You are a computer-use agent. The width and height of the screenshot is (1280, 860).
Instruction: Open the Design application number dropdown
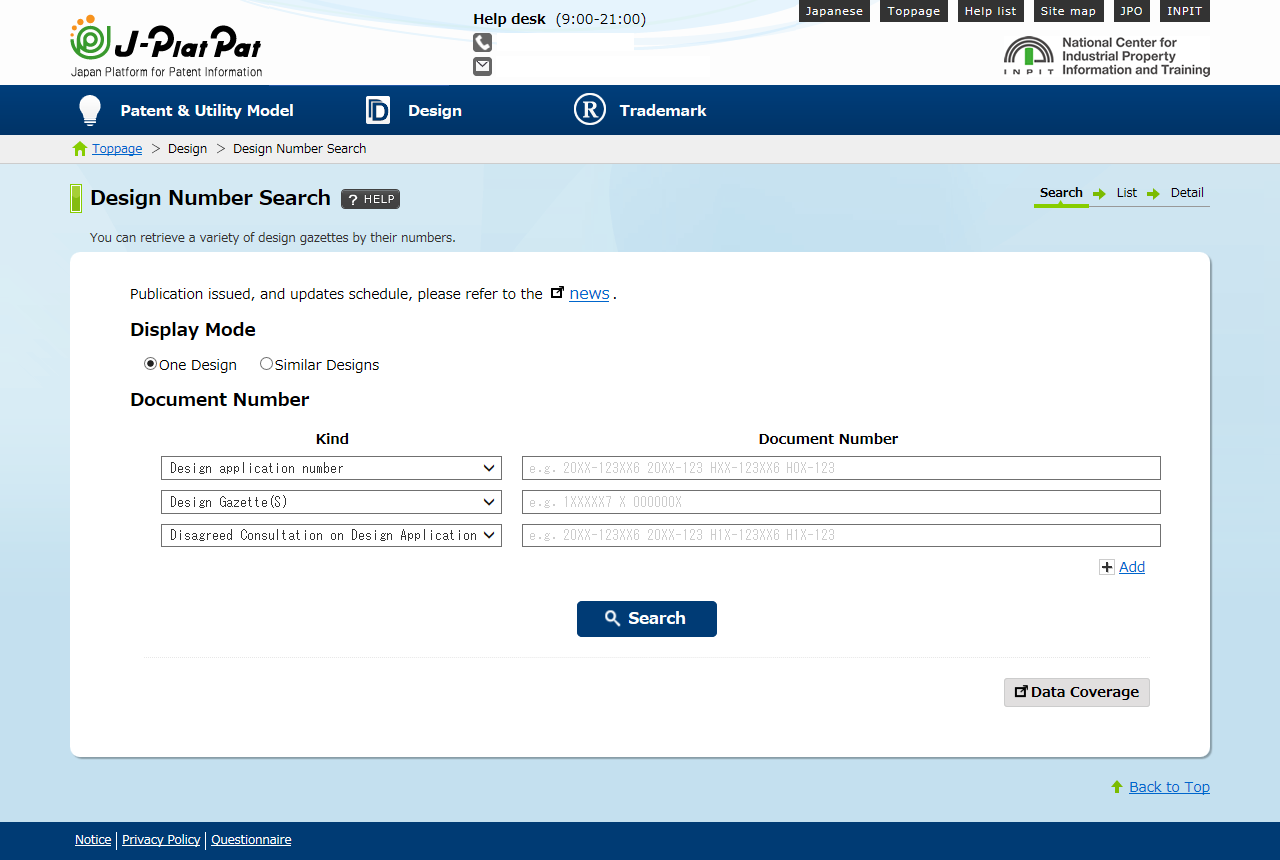[331, 467]
